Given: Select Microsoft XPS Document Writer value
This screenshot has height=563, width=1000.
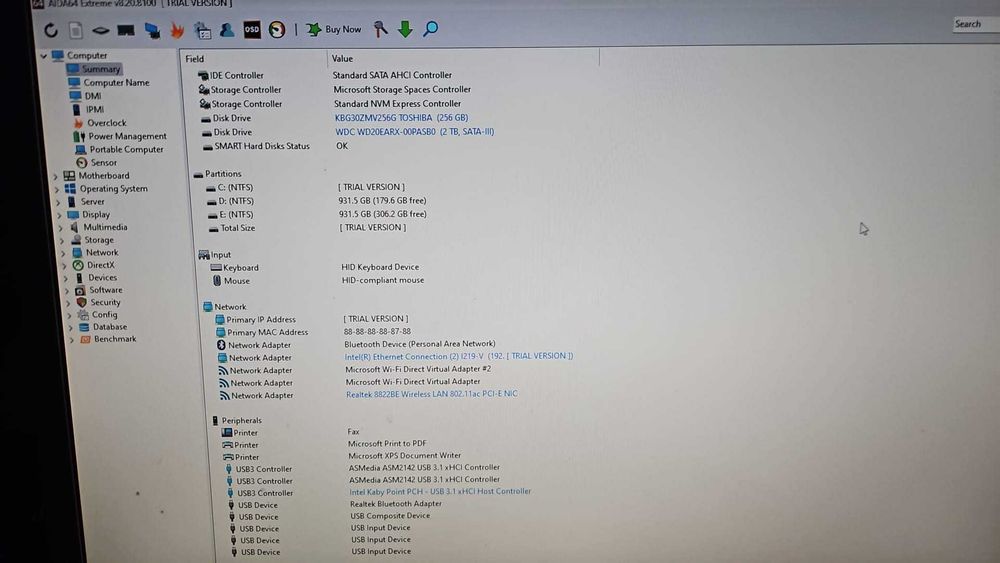Looking at the screenshot, I should pyautogui.click(x=404, y=455).
